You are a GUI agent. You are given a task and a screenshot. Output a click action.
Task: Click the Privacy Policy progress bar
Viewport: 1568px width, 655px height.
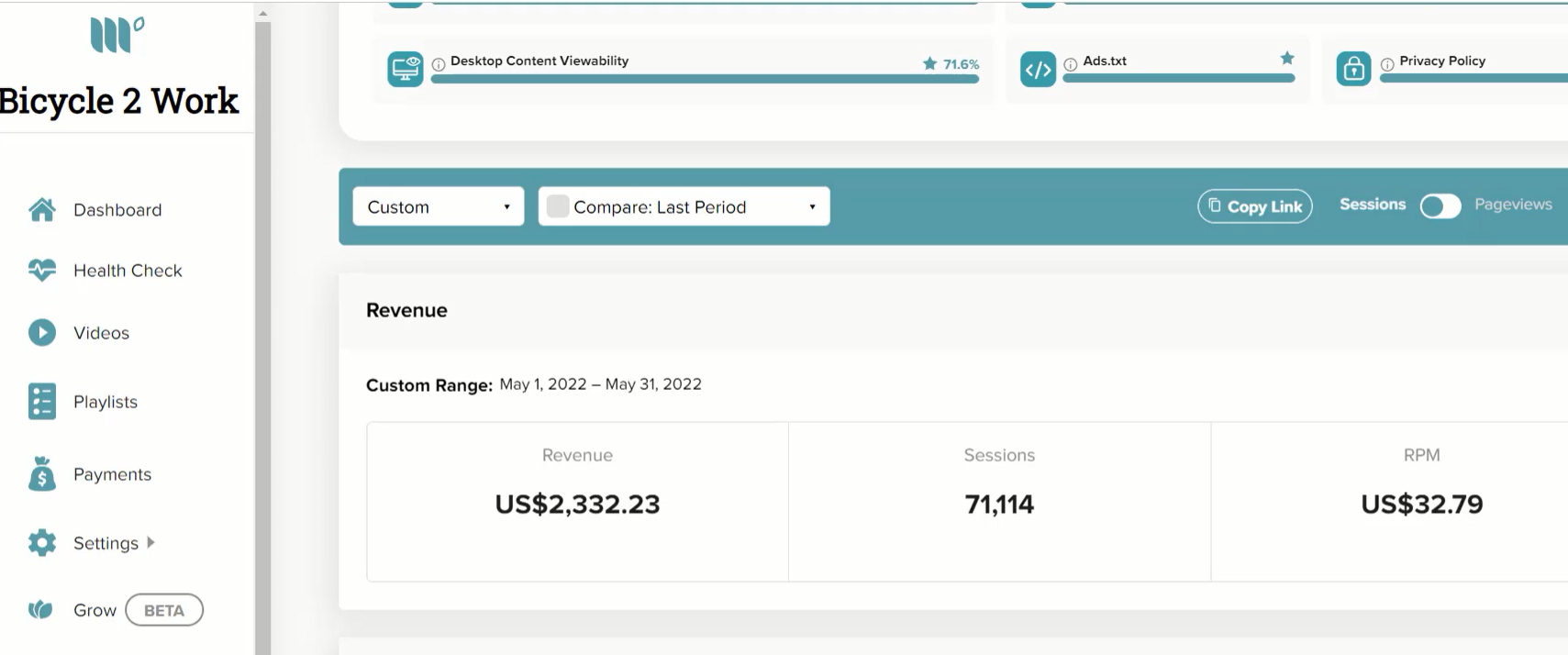point(1473,79)
